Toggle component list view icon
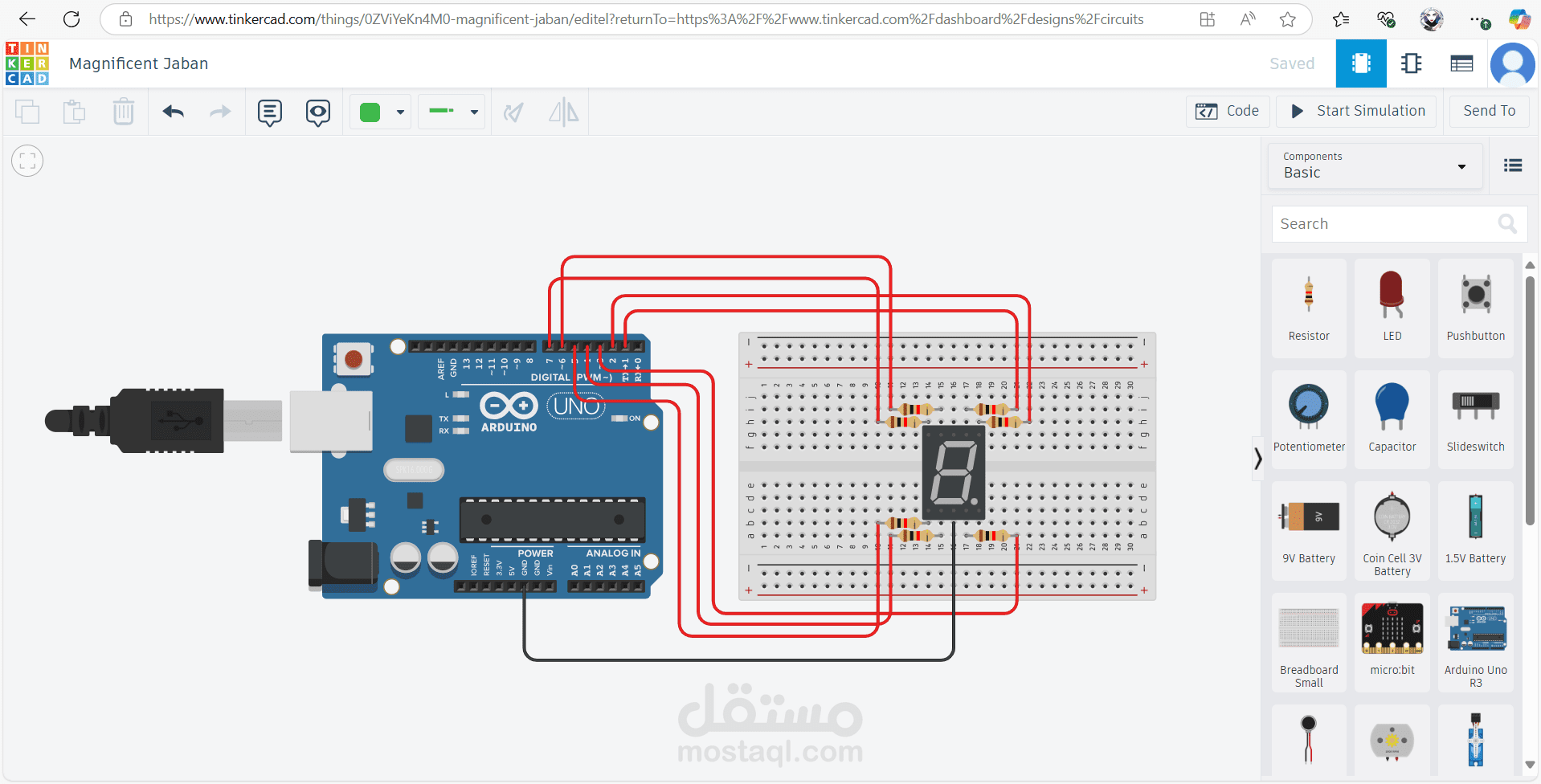This screenshot has height=784, width=1541. coord(1514,165)
